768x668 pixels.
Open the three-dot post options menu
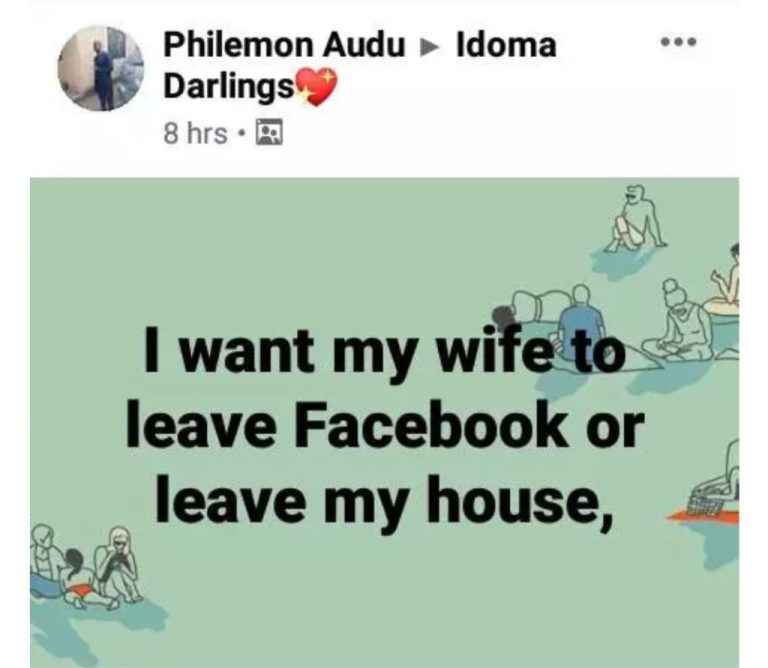click(678, 42)
